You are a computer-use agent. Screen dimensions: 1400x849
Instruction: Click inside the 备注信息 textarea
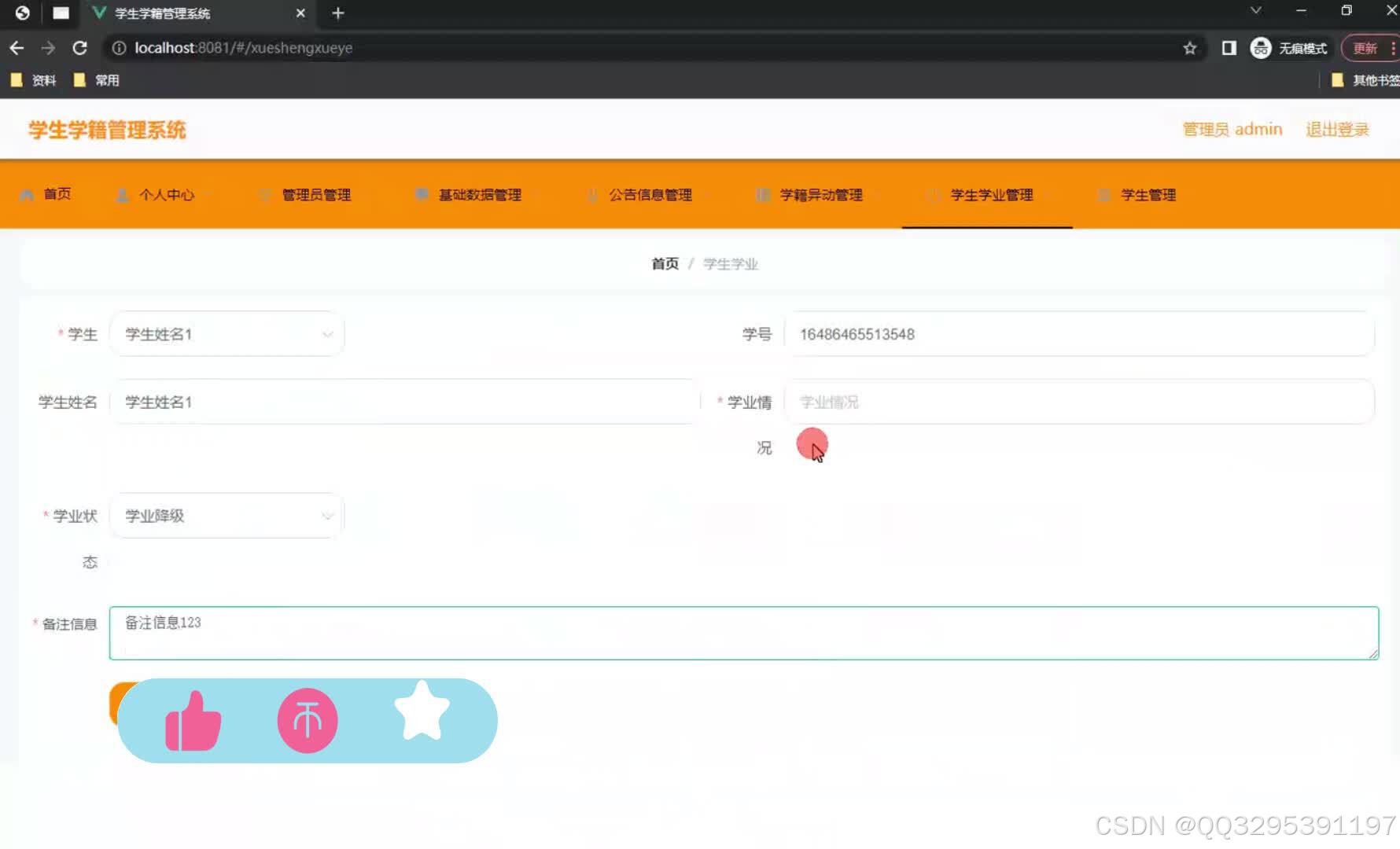pyautogui.click(x=744, y=633)
